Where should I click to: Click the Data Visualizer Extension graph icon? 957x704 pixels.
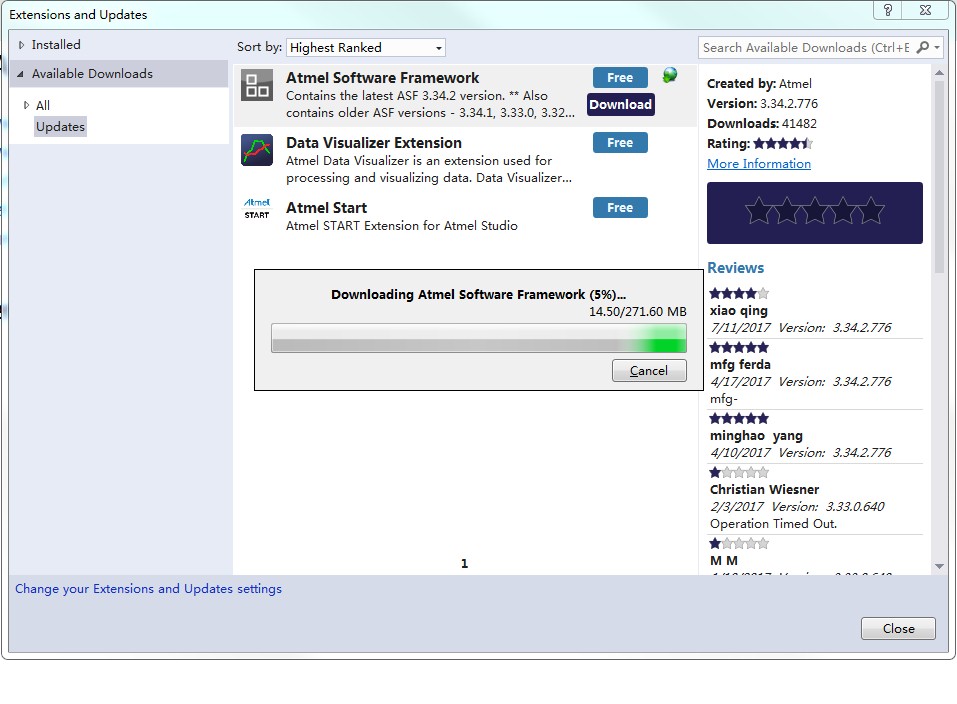[x=257, y=150]
